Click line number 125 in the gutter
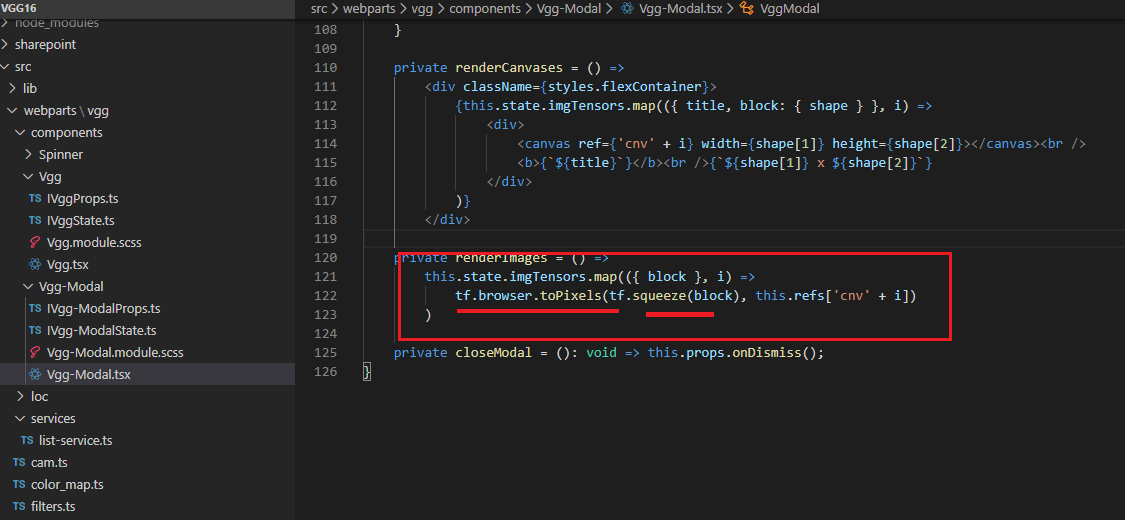 [x=326, y=353]
